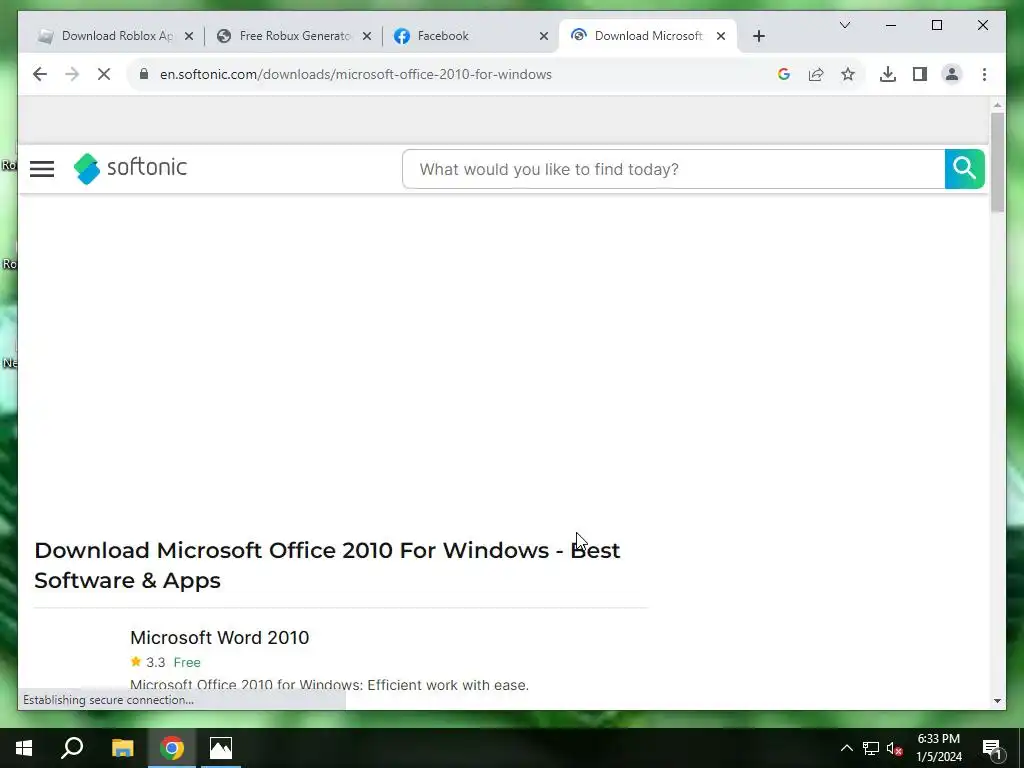Screen dimensions: 1024x768
Task: Click the Softonic logo
Action: (x=130, y=168)
